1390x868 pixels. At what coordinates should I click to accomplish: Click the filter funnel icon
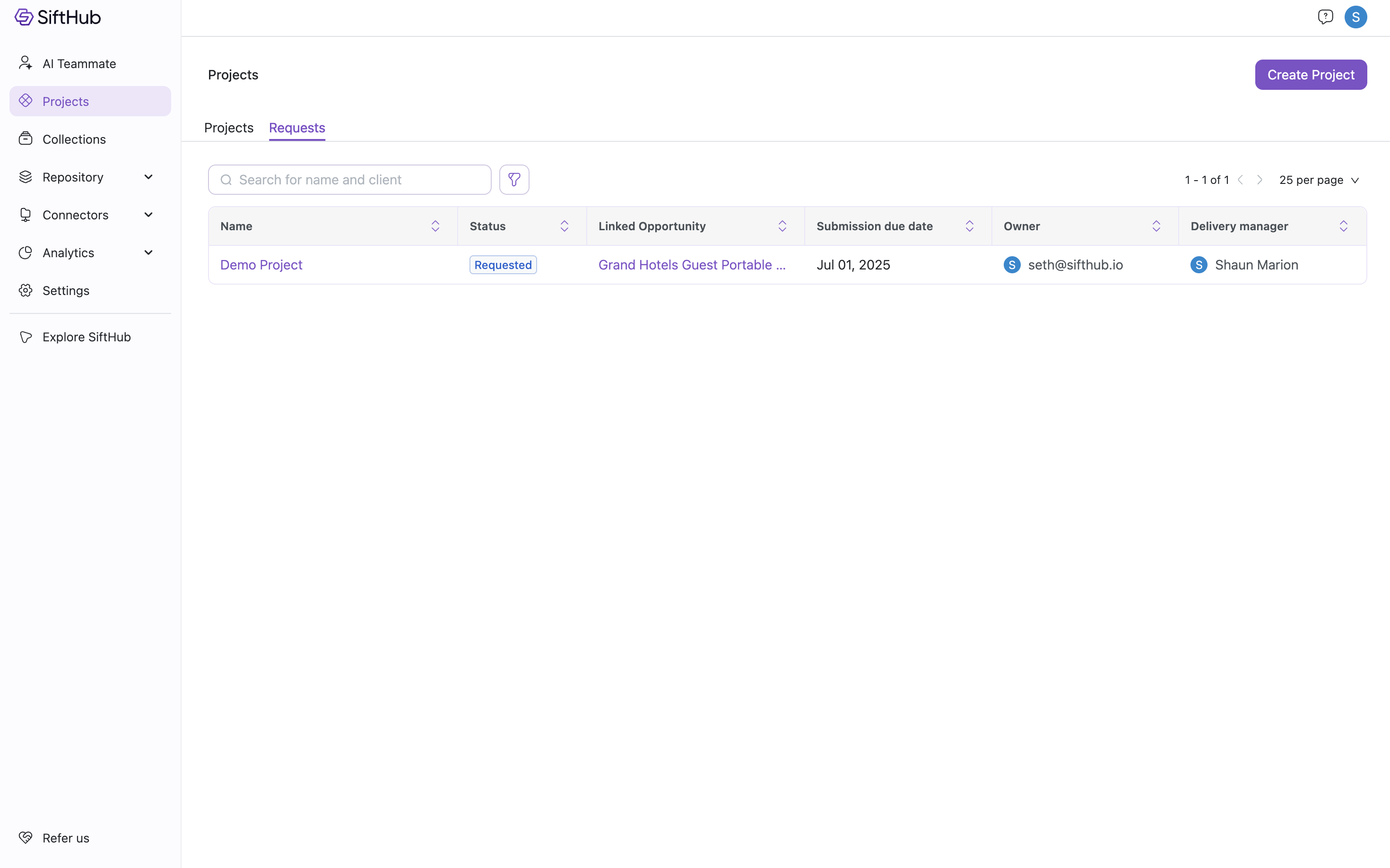[x=514, y=180]
